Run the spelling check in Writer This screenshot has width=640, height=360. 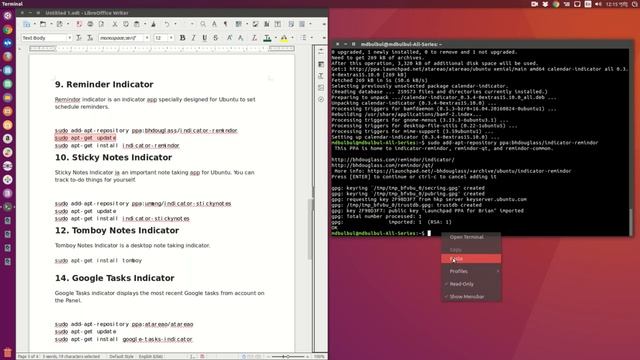tap(214, 24)
